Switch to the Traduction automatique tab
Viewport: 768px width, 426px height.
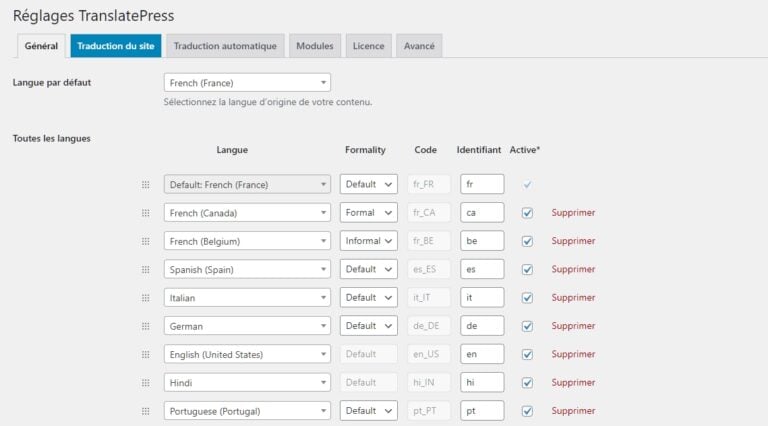[x=224, y=46]
